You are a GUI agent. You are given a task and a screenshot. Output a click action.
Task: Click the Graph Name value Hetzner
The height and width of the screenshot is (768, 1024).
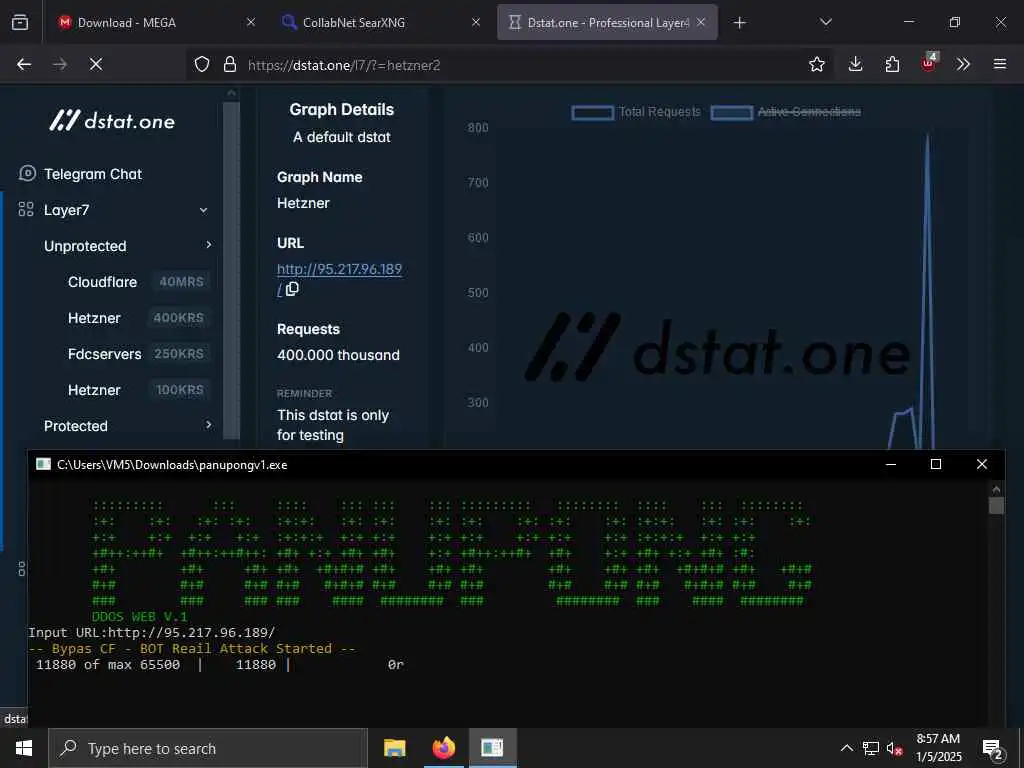click(303, 203)
